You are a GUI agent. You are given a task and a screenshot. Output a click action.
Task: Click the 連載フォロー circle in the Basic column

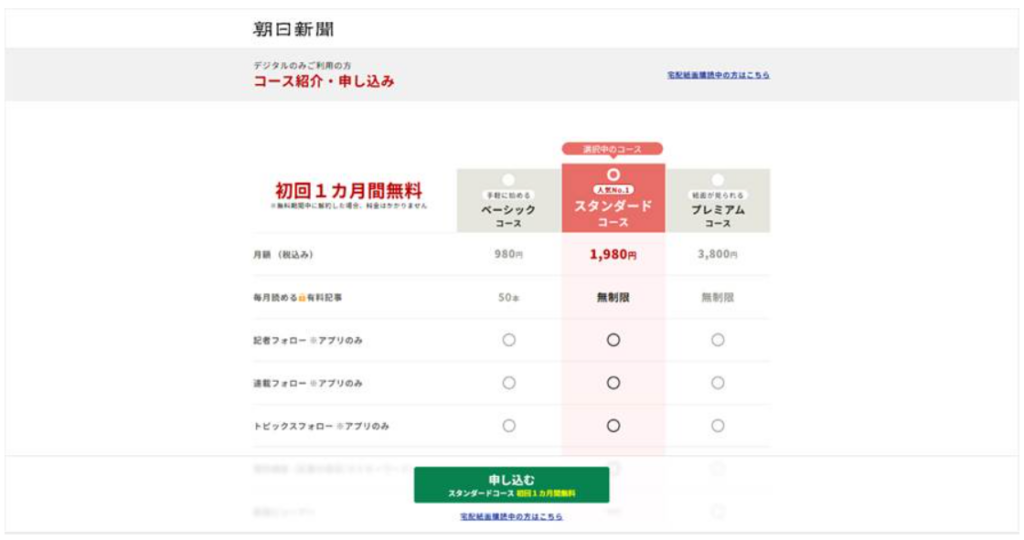[509, 383]
